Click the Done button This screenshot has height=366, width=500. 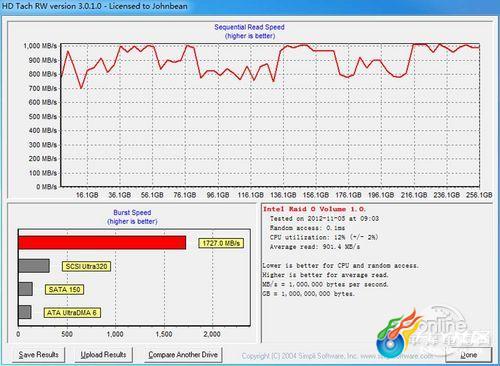point(469,355)
